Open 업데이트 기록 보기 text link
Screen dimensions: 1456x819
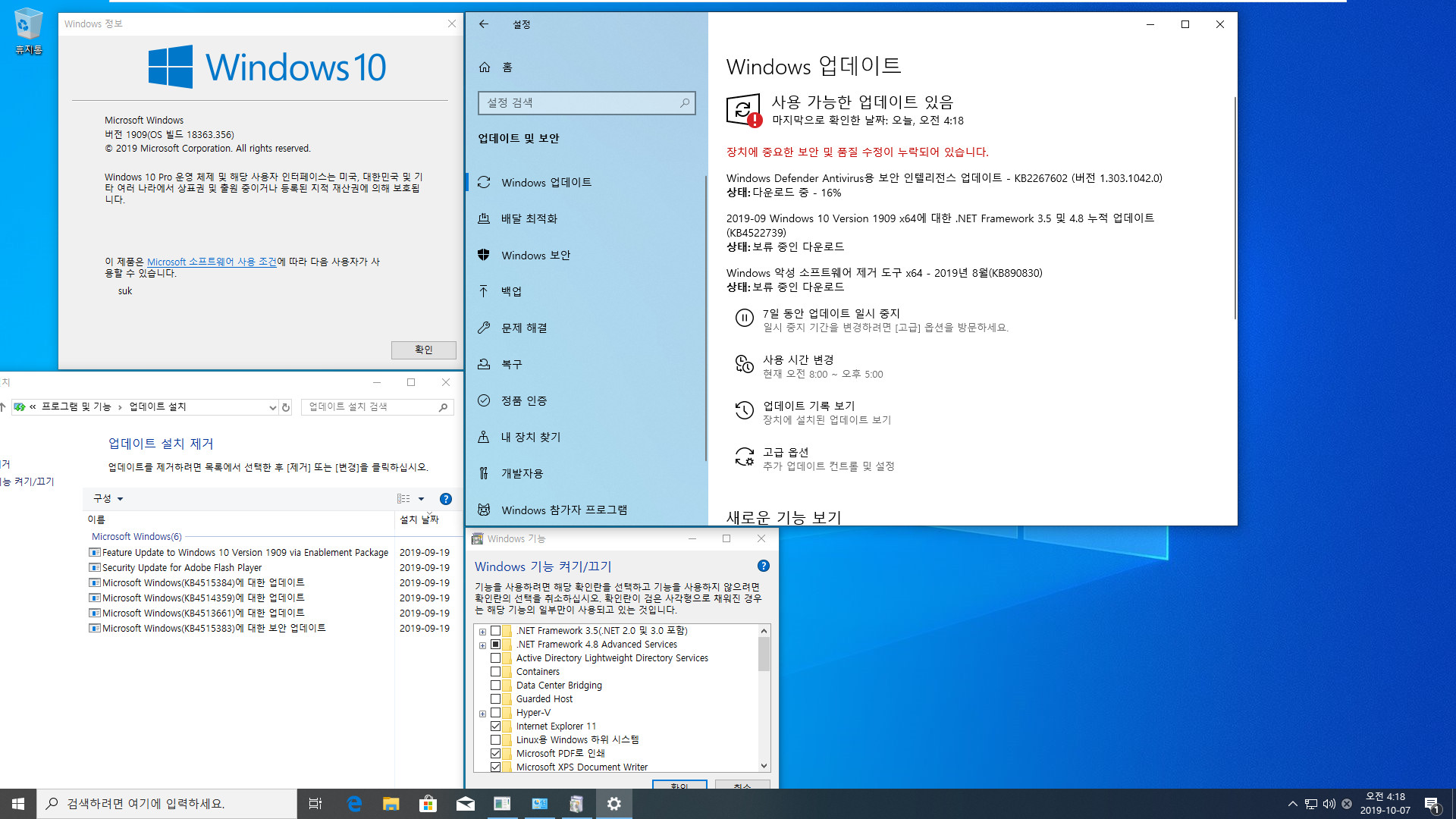pyautogui.click(x=808, y=406)
